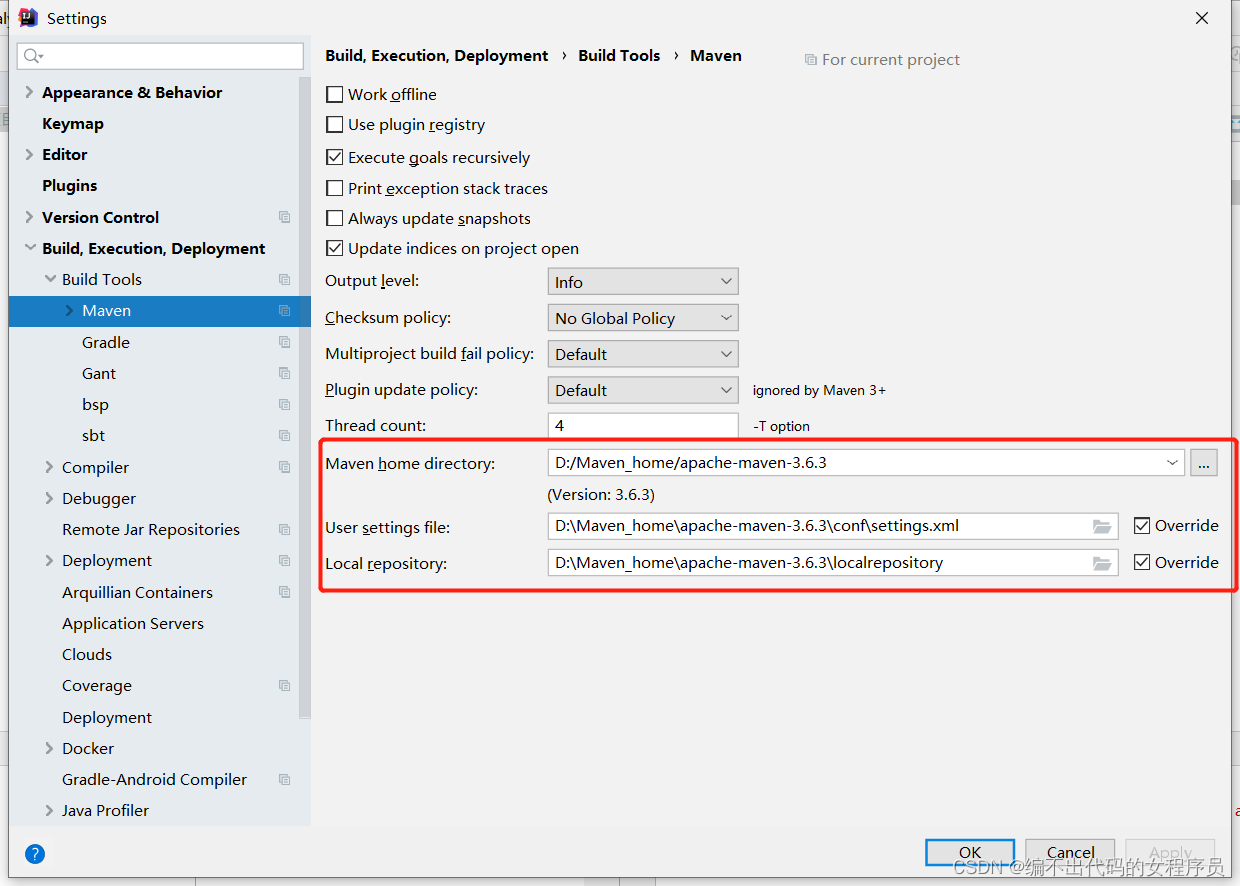This screenshot has width=1240, height=886.
Task: Click Build, Execution, Deployment breadcrumb
Action: pyautogui.click(x=437, y=56)
